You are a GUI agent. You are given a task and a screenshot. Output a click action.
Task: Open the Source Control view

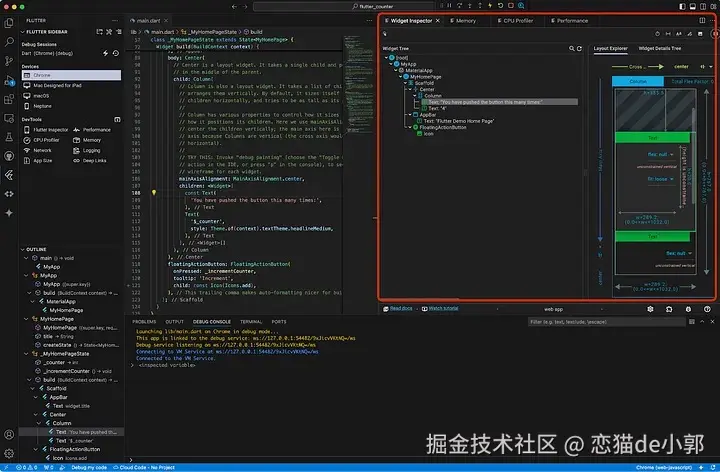point(9,61)
